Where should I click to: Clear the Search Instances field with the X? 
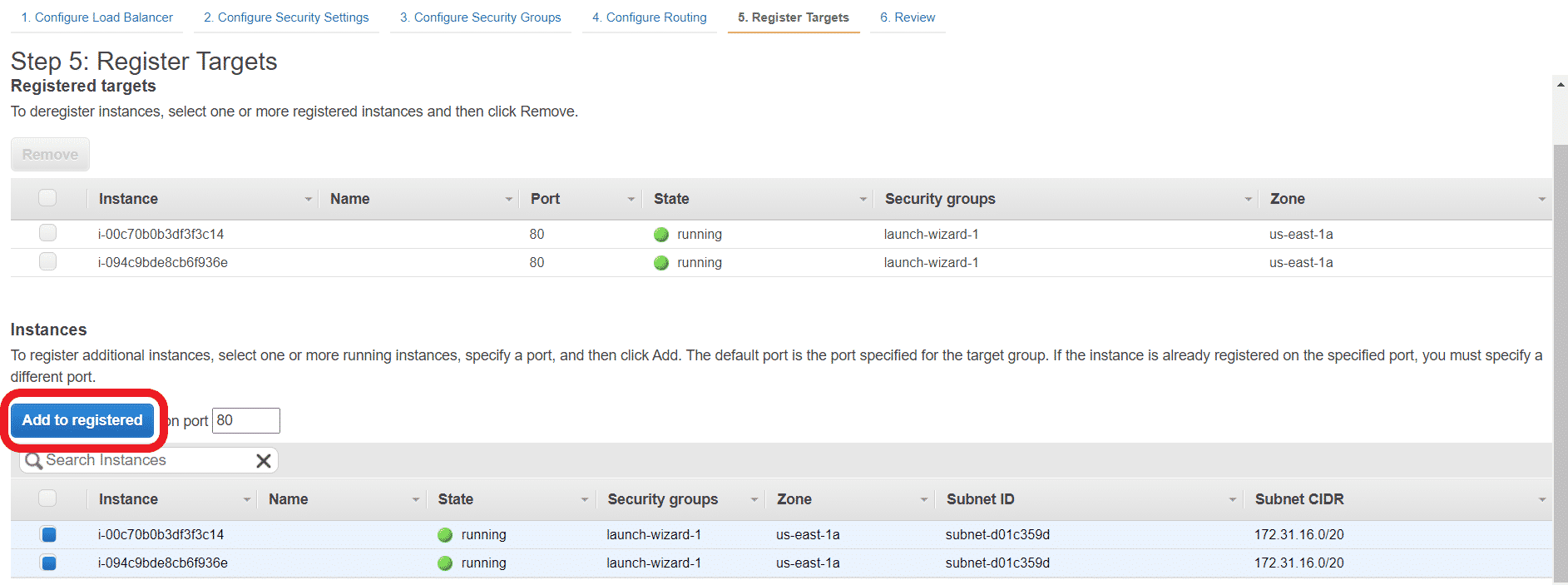(264, 461)
